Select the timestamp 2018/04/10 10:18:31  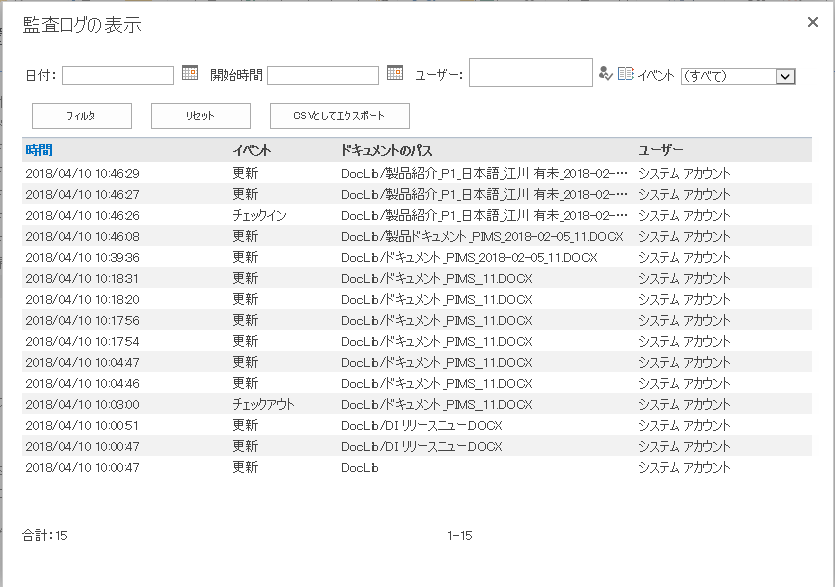pos(83,279)
